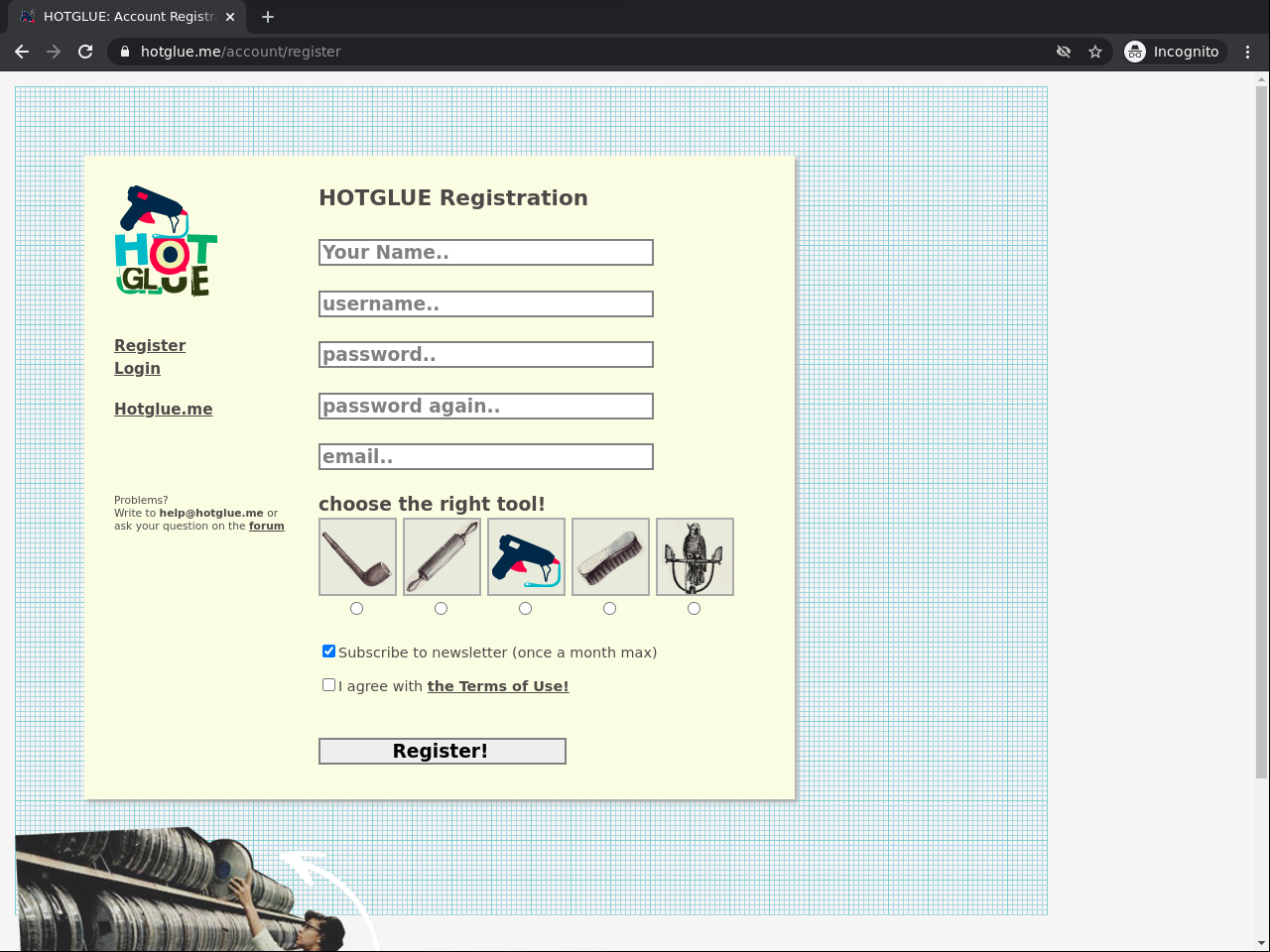Choose the radio button under the glue gun
This screenshot has width=1270, height=952.
526,608
